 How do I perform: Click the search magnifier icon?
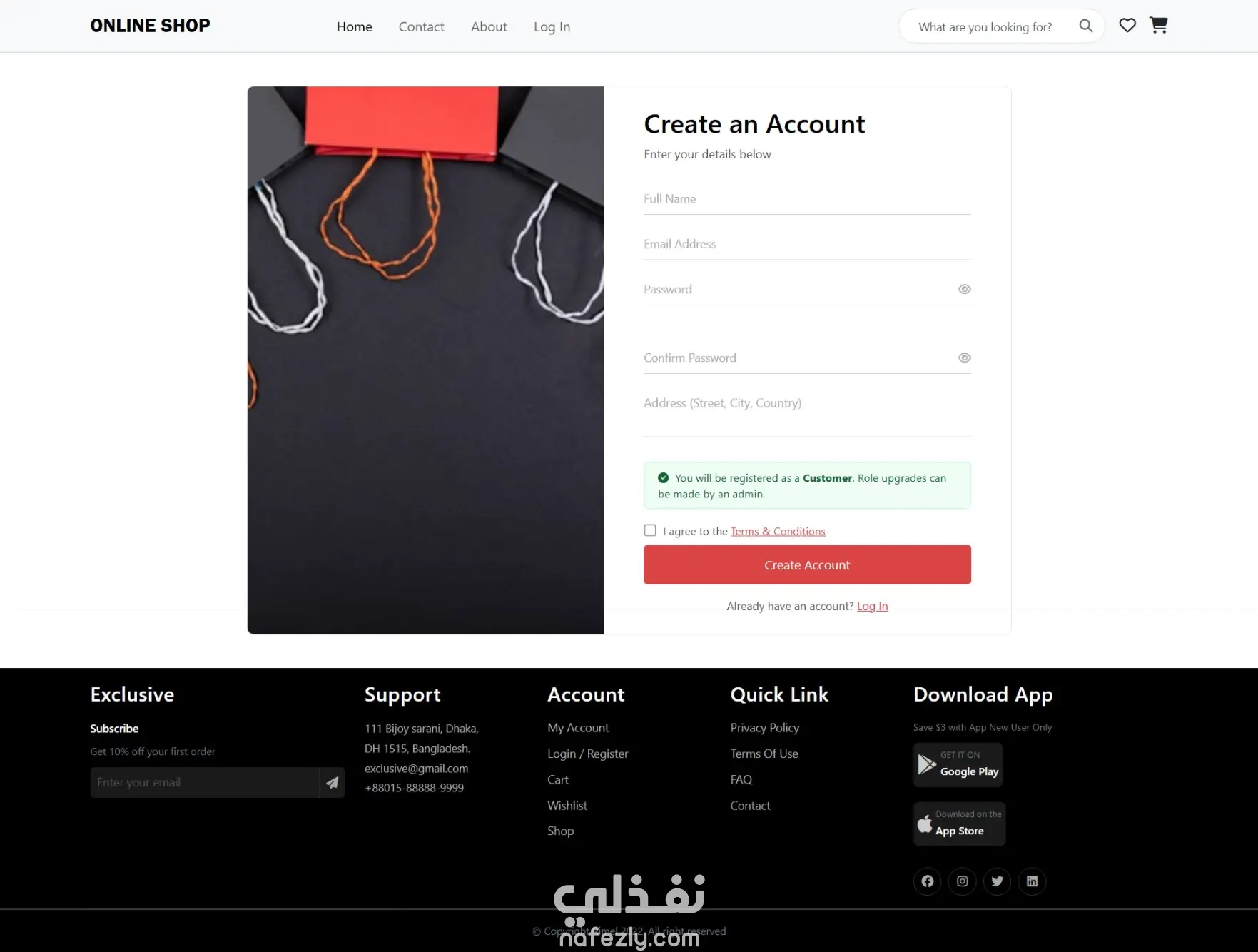point(1085,26)
